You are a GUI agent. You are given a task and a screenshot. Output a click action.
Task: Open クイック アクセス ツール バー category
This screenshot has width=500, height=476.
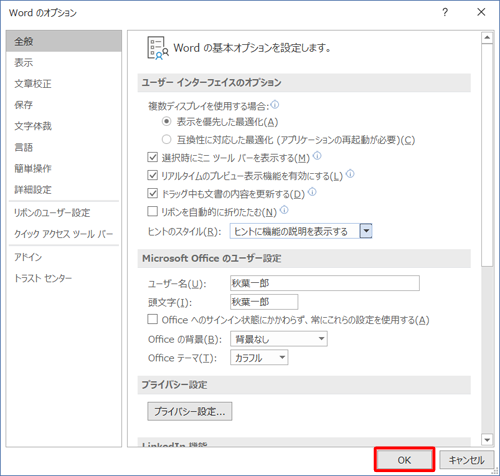coord(64,234)
